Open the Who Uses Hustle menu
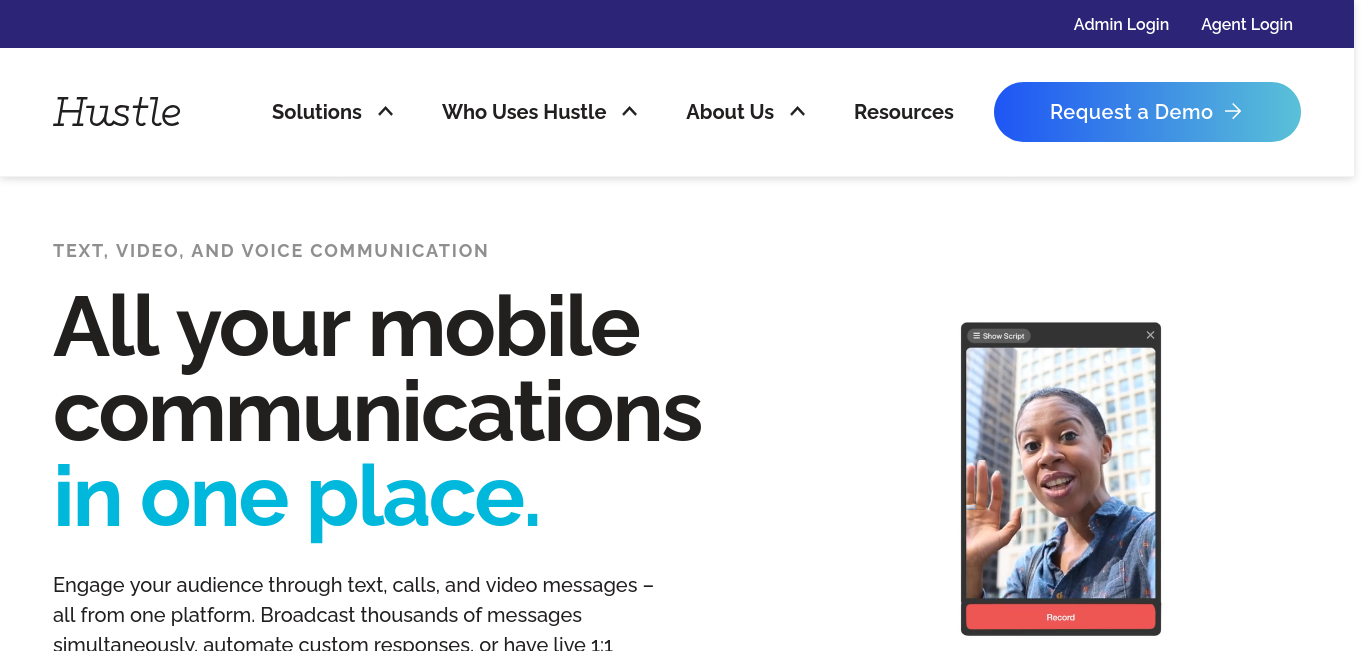Screen dimensions: 1366x651 click(524, 112)
